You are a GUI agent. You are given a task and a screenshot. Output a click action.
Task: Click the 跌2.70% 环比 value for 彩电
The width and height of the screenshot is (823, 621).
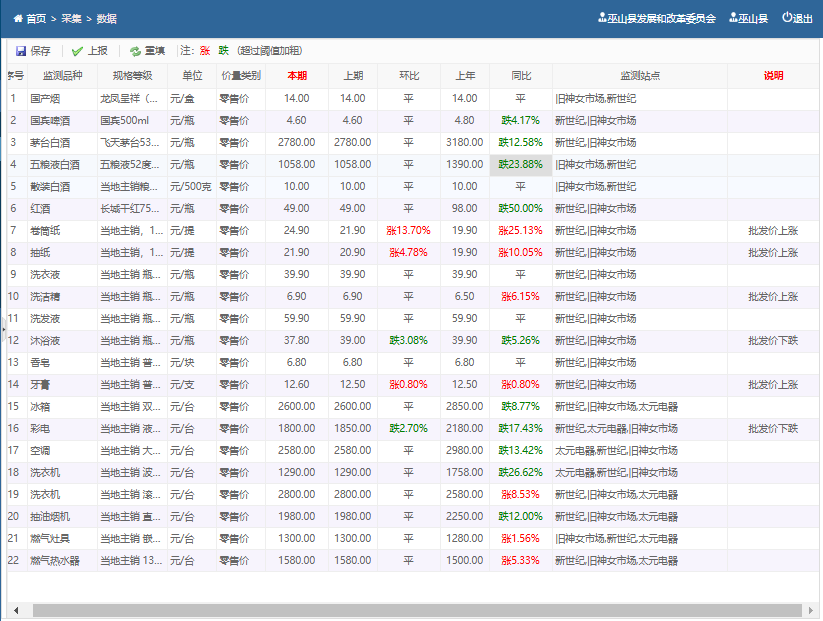pyautogui.click(x=409, y=428)
